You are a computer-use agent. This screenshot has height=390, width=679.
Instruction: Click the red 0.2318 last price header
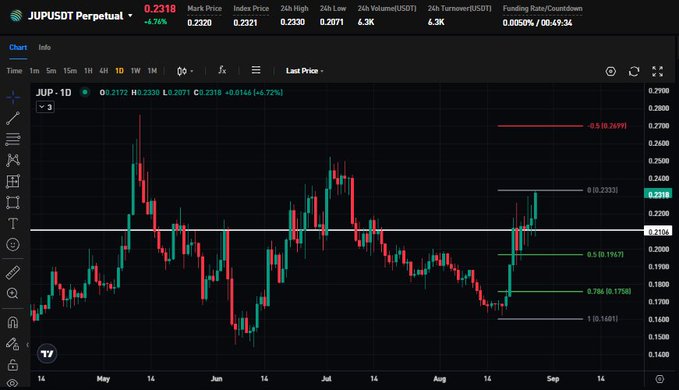(160, 9)
